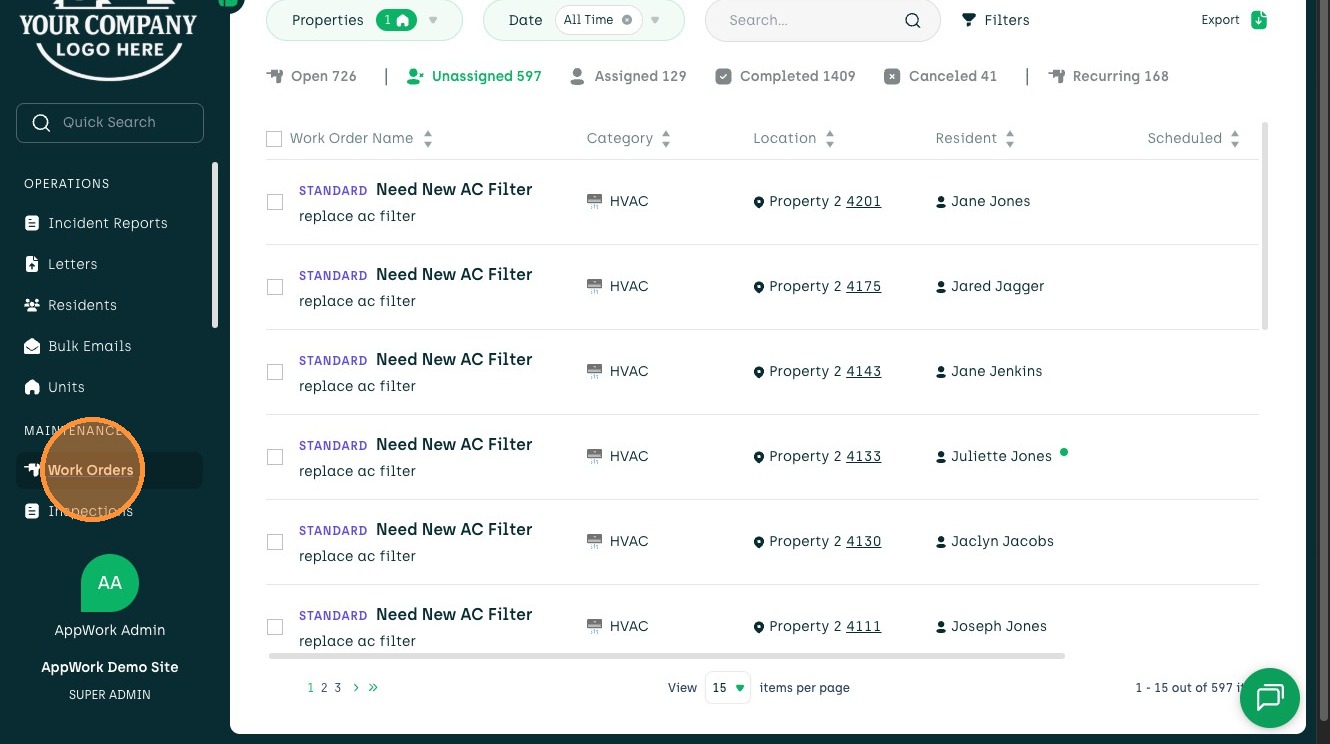Click the horizontal scrollbar below the table
This screenshot has height=744, width=1330.
(x=666, y=656)
